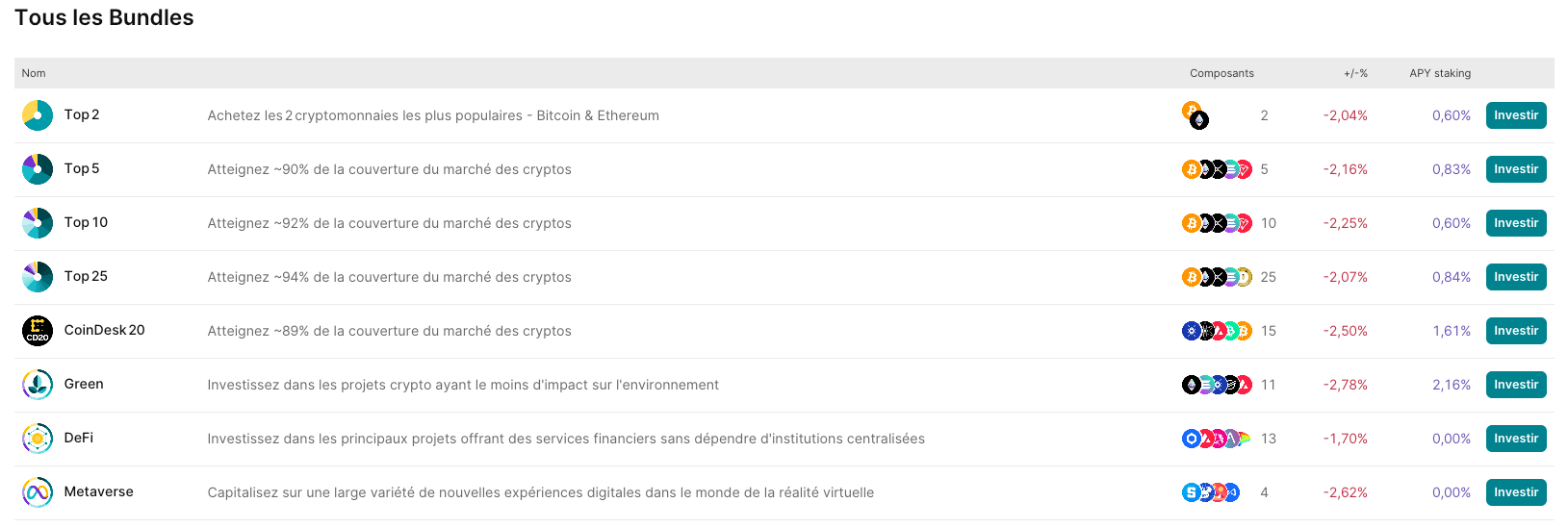Click the Metaverse infinity logo icon
This screenshot has height=528, width=1568.
tap(38, 492)
